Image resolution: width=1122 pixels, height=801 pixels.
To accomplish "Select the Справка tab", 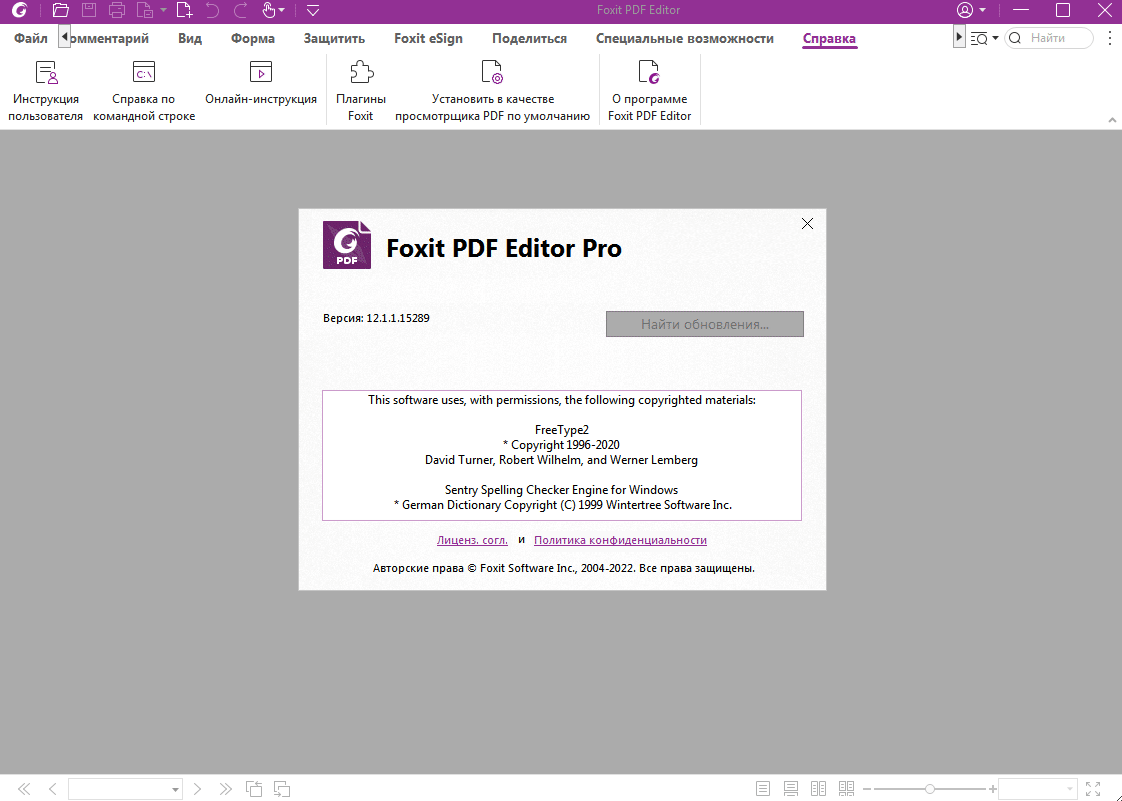I will coord(829,39).
